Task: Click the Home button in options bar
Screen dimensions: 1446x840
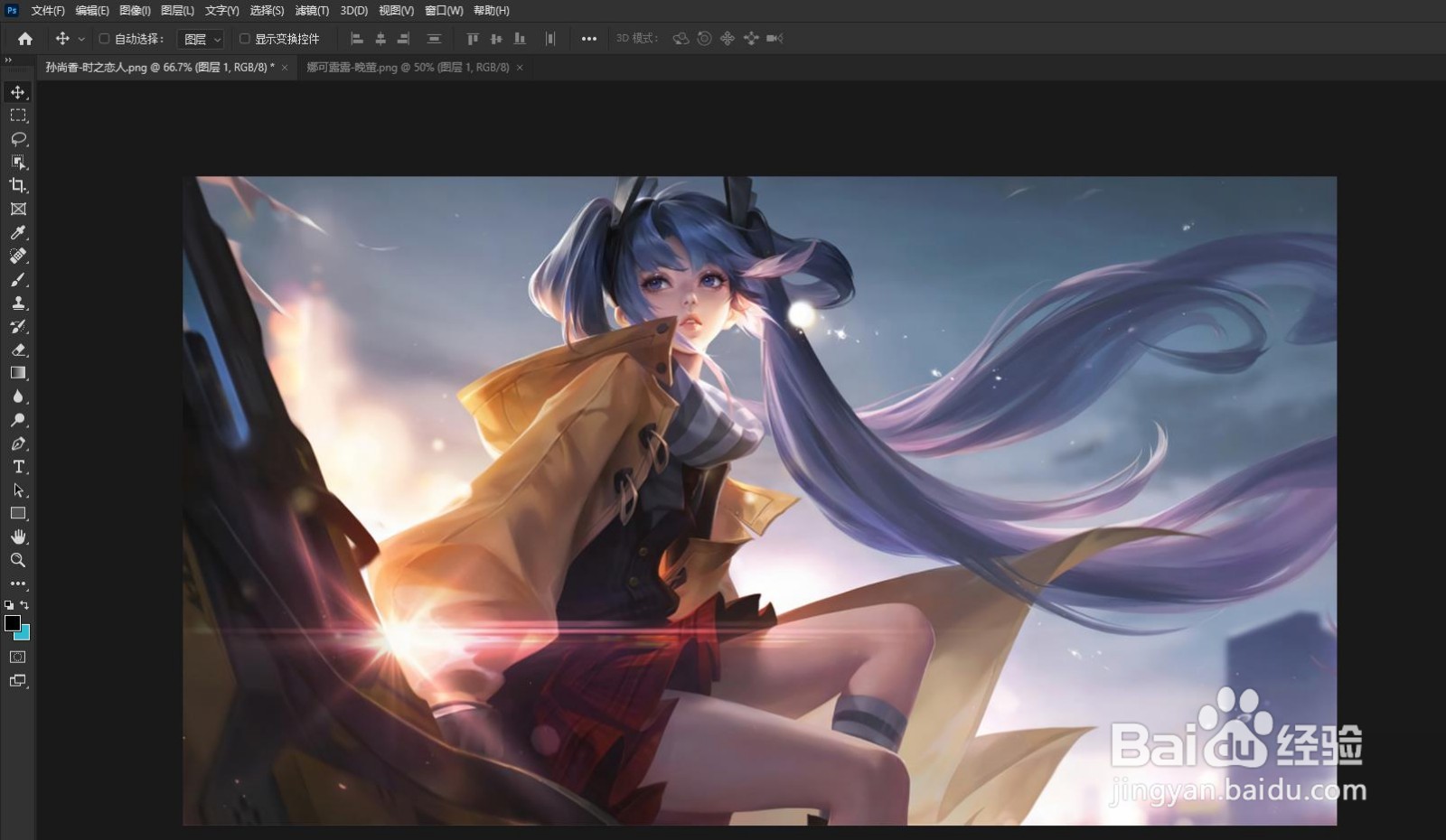Action: pos(25,39)
